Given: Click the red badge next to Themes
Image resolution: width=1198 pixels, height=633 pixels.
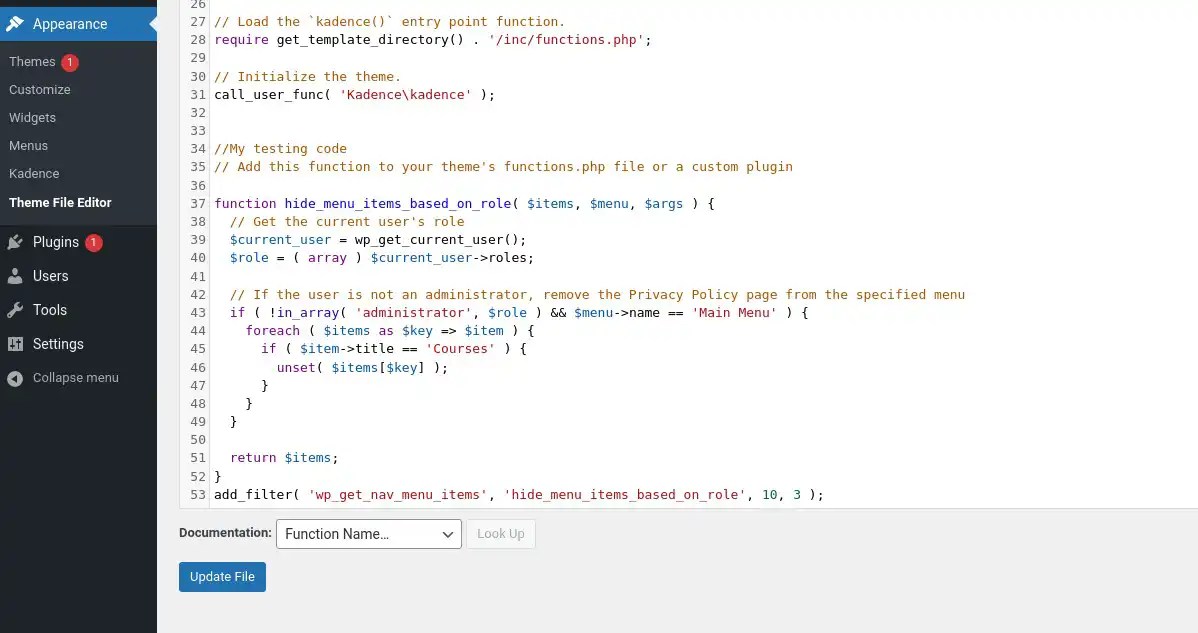Looking at the screenshot, I should click(x=70, y=61).
